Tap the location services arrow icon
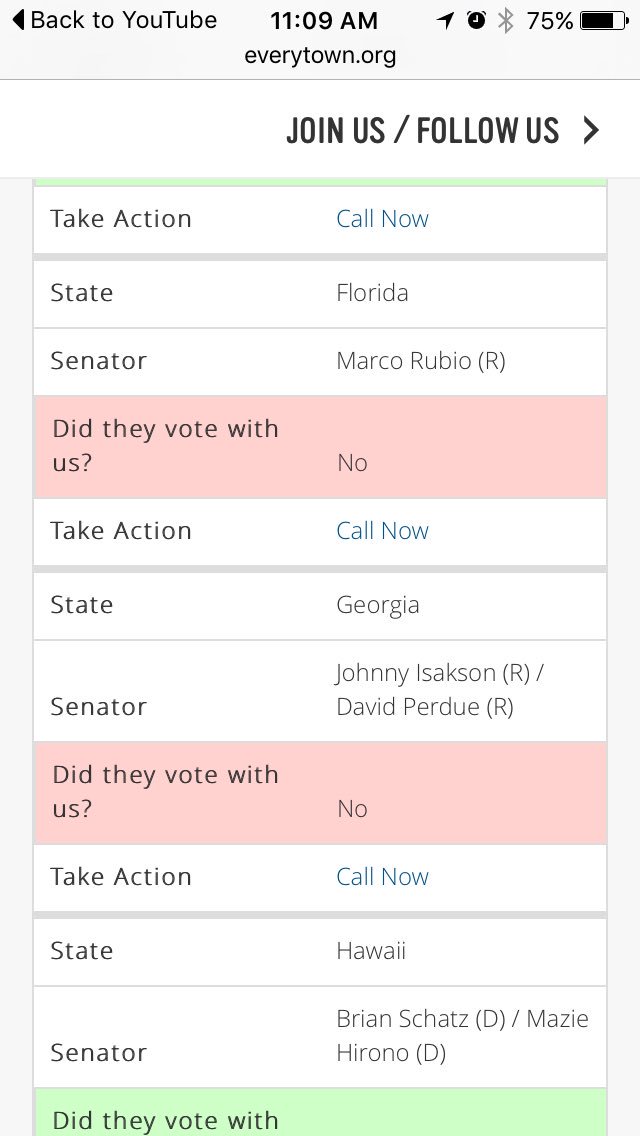 (x=445, y=21)
